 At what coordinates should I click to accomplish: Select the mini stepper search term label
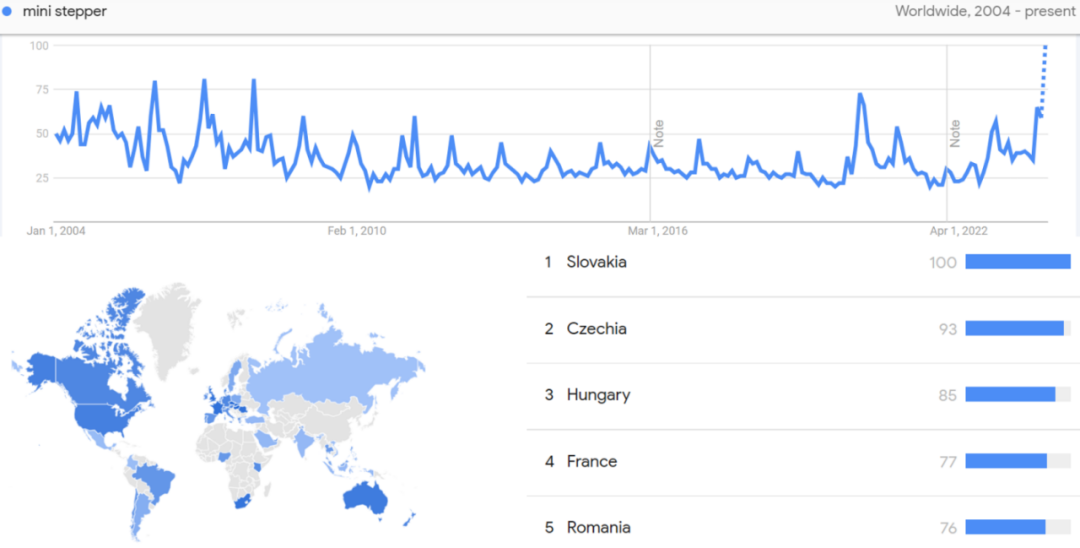tap(65, 12)
